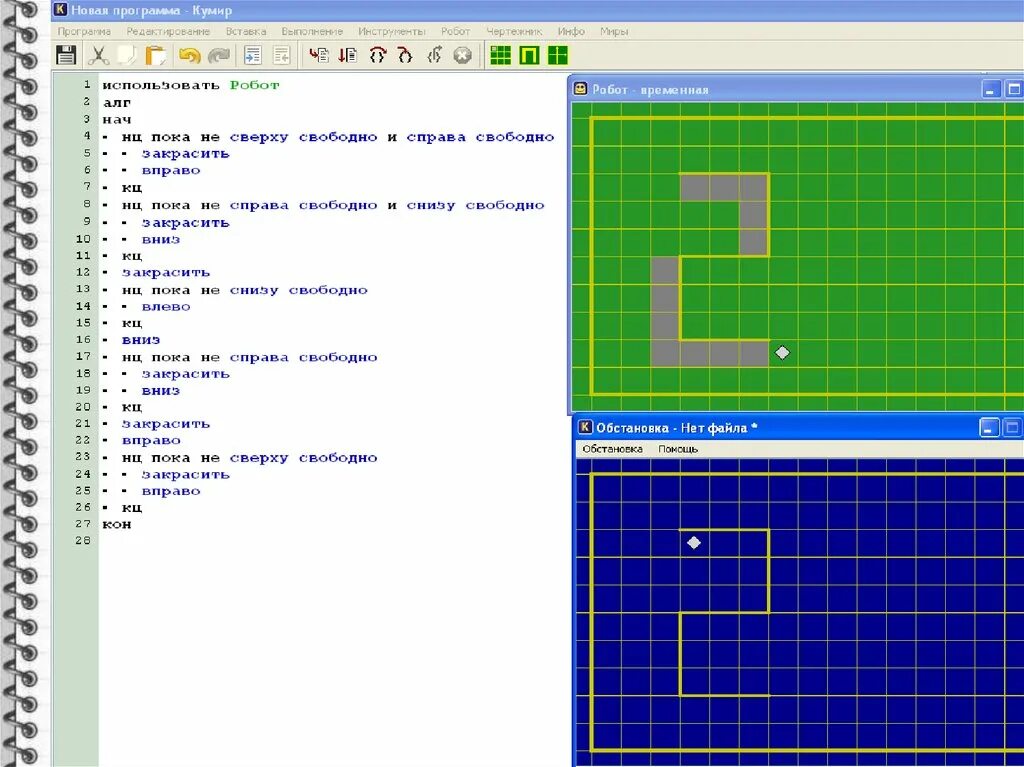Minimize the Обстановка window
Viewport: 1024px width, 767px height.
989,428
